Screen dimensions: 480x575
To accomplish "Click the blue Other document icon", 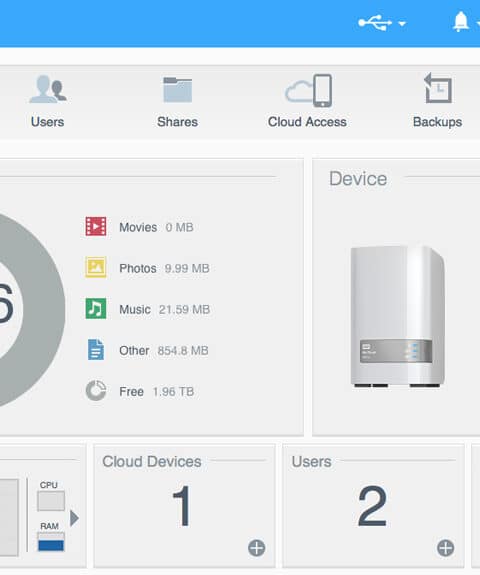I will click(96, 349).
